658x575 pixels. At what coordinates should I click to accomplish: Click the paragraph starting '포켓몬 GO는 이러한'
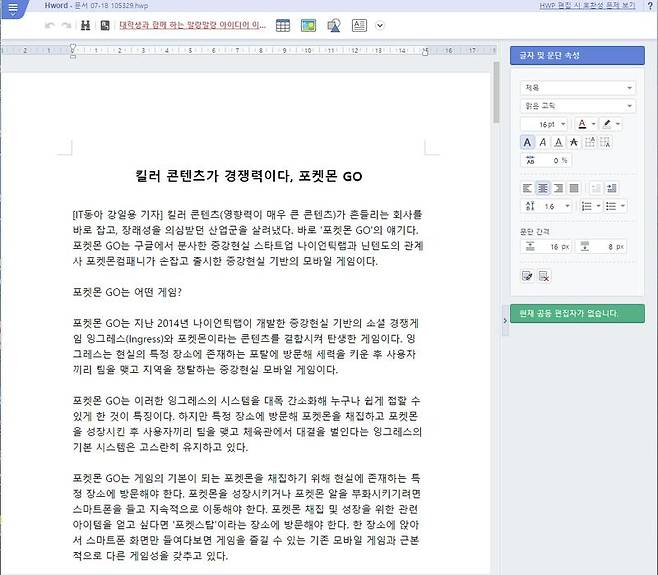pos(247,424)
